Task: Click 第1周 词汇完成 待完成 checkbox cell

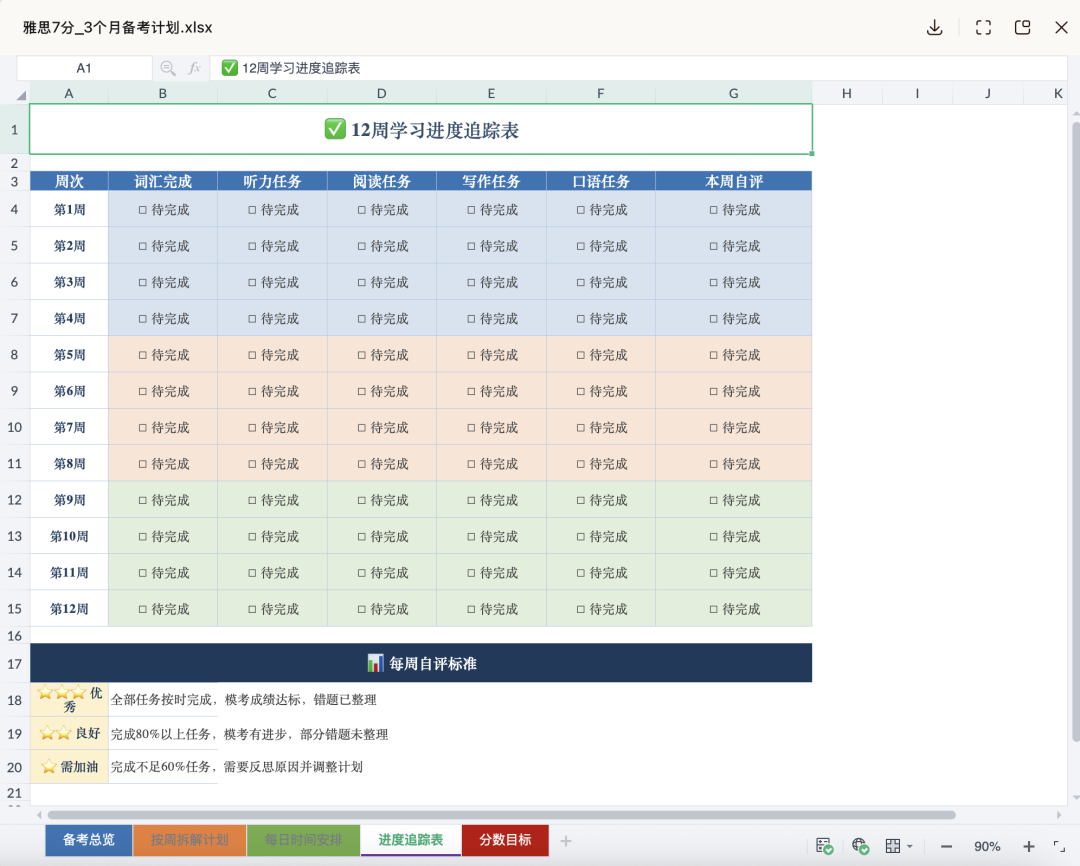Action: pyautogui.click(x=163, y=209)
